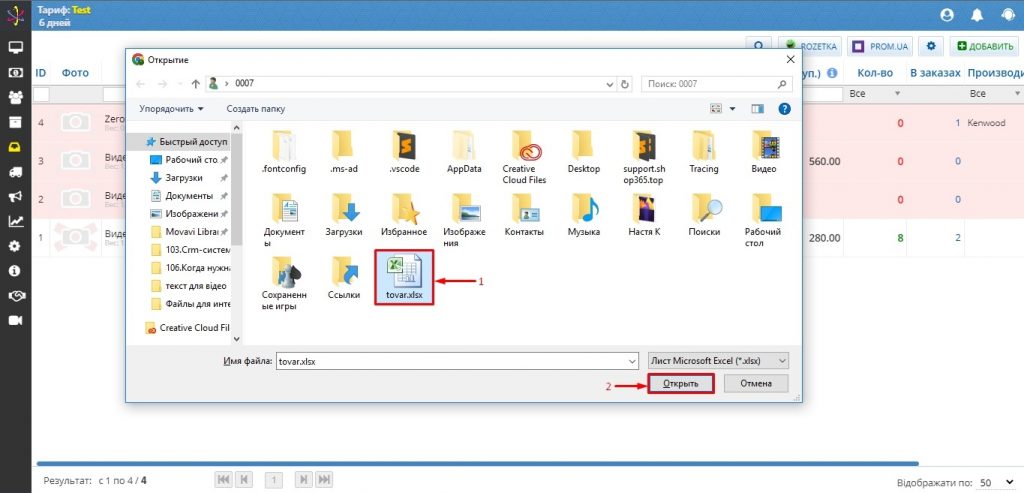Select the tovar.xlsx Excel file
Viewport: 1024px width, 493px height.
click(x=404, y=276)
